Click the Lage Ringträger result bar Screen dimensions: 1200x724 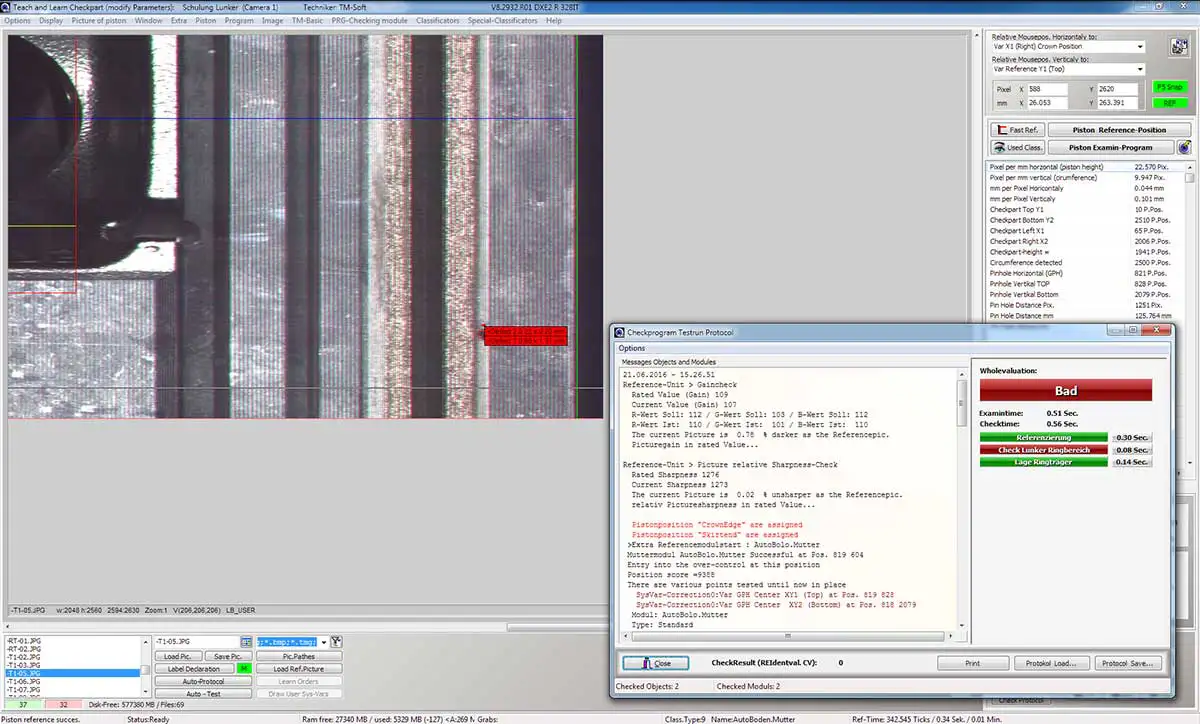click(1044, 462)
